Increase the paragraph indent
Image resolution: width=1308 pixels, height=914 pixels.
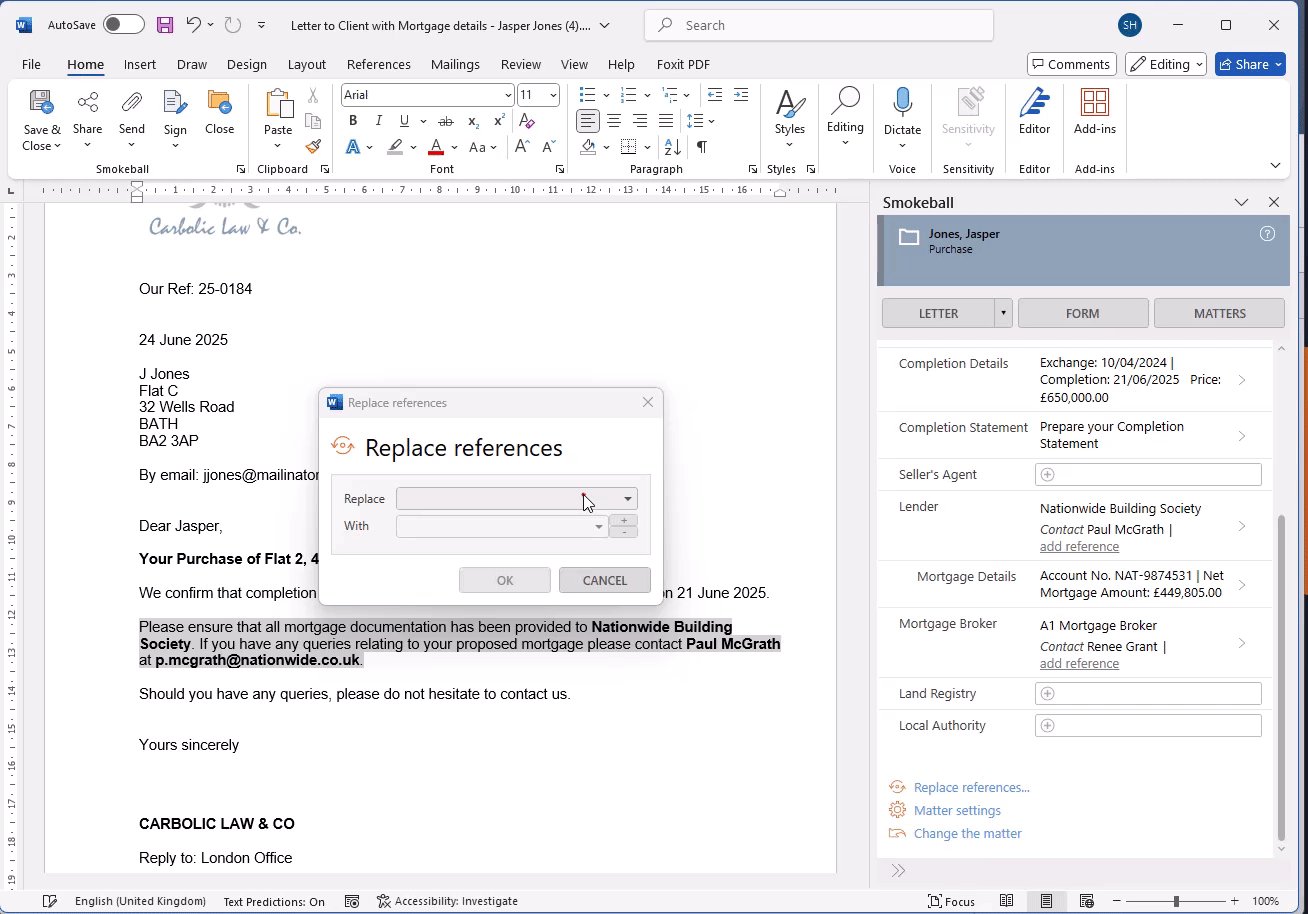pos(741,95)
